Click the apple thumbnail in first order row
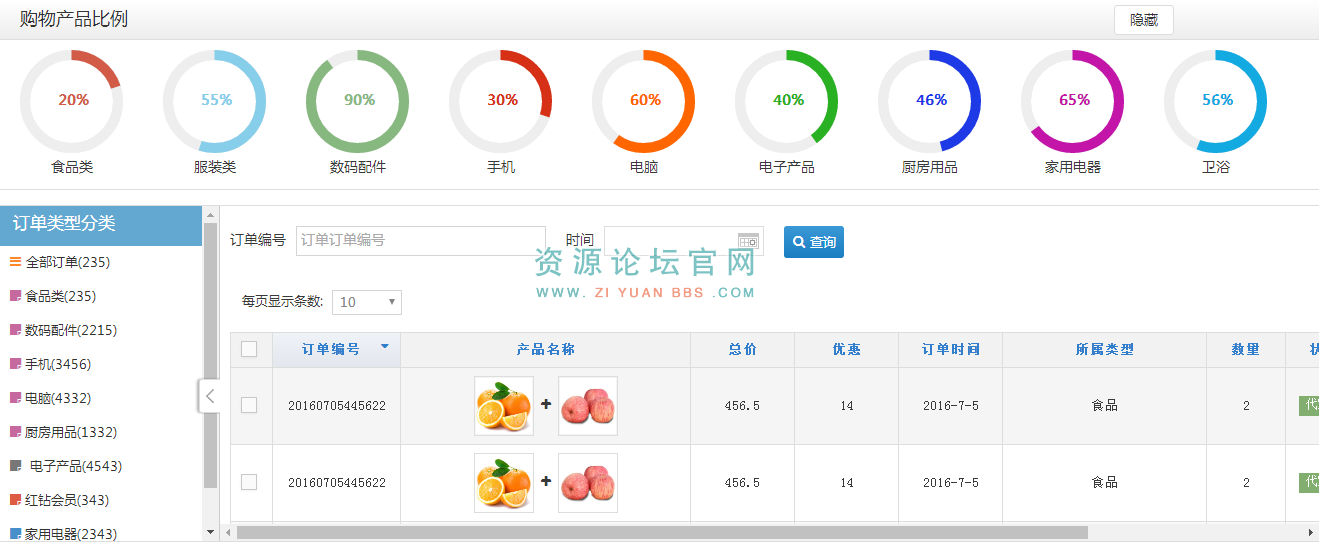 click(588, 406)
